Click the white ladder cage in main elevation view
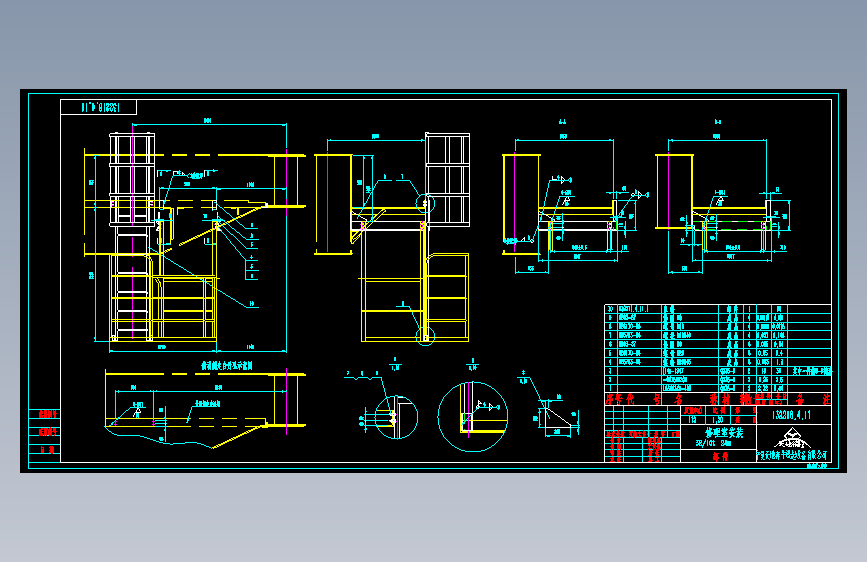Screen dimensions: 867x562 pos(132,180)
